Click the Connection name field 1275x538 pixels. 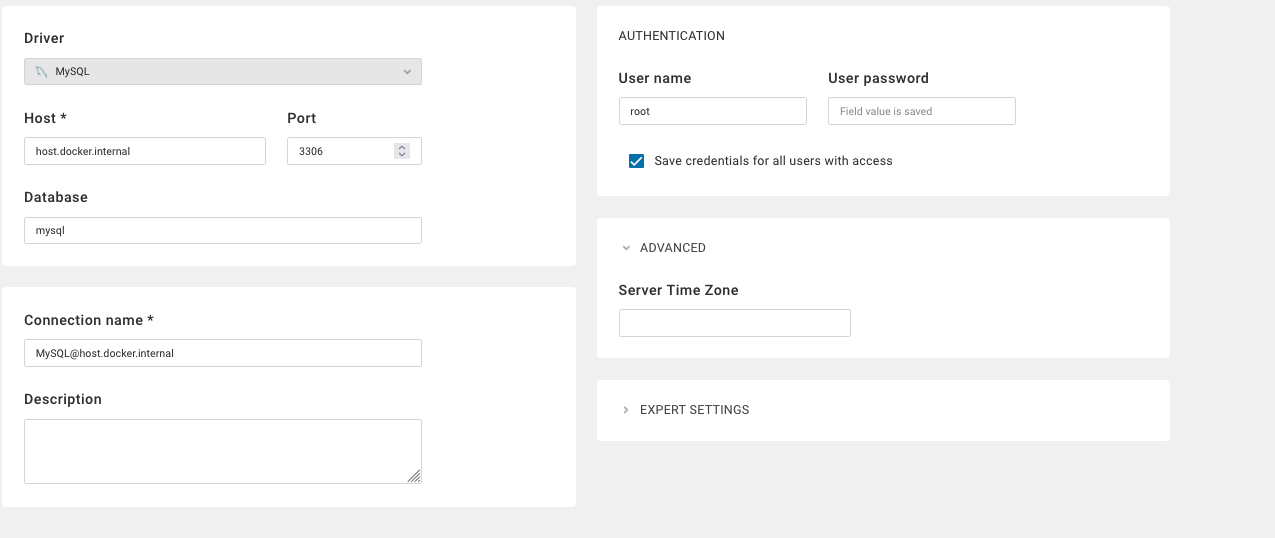point(223,353)
